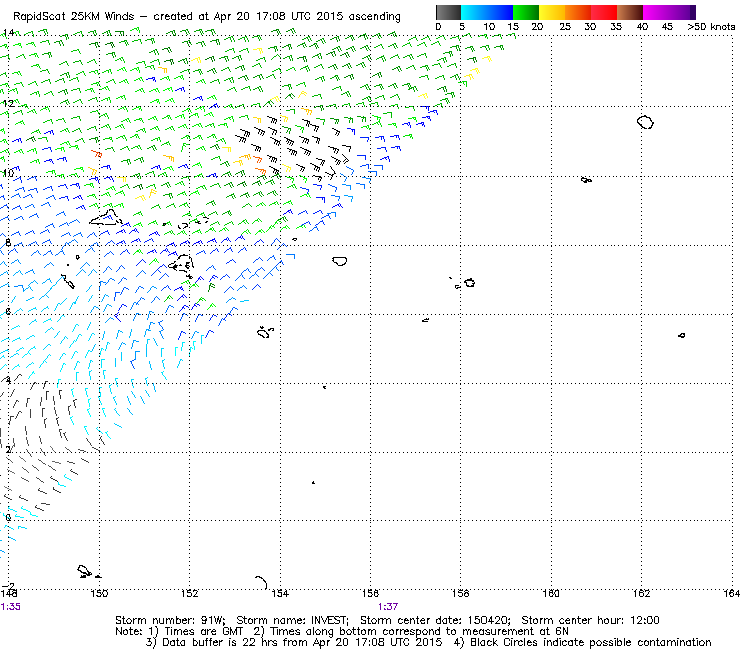Click the 160 longitude axis label

click(551, 593)
